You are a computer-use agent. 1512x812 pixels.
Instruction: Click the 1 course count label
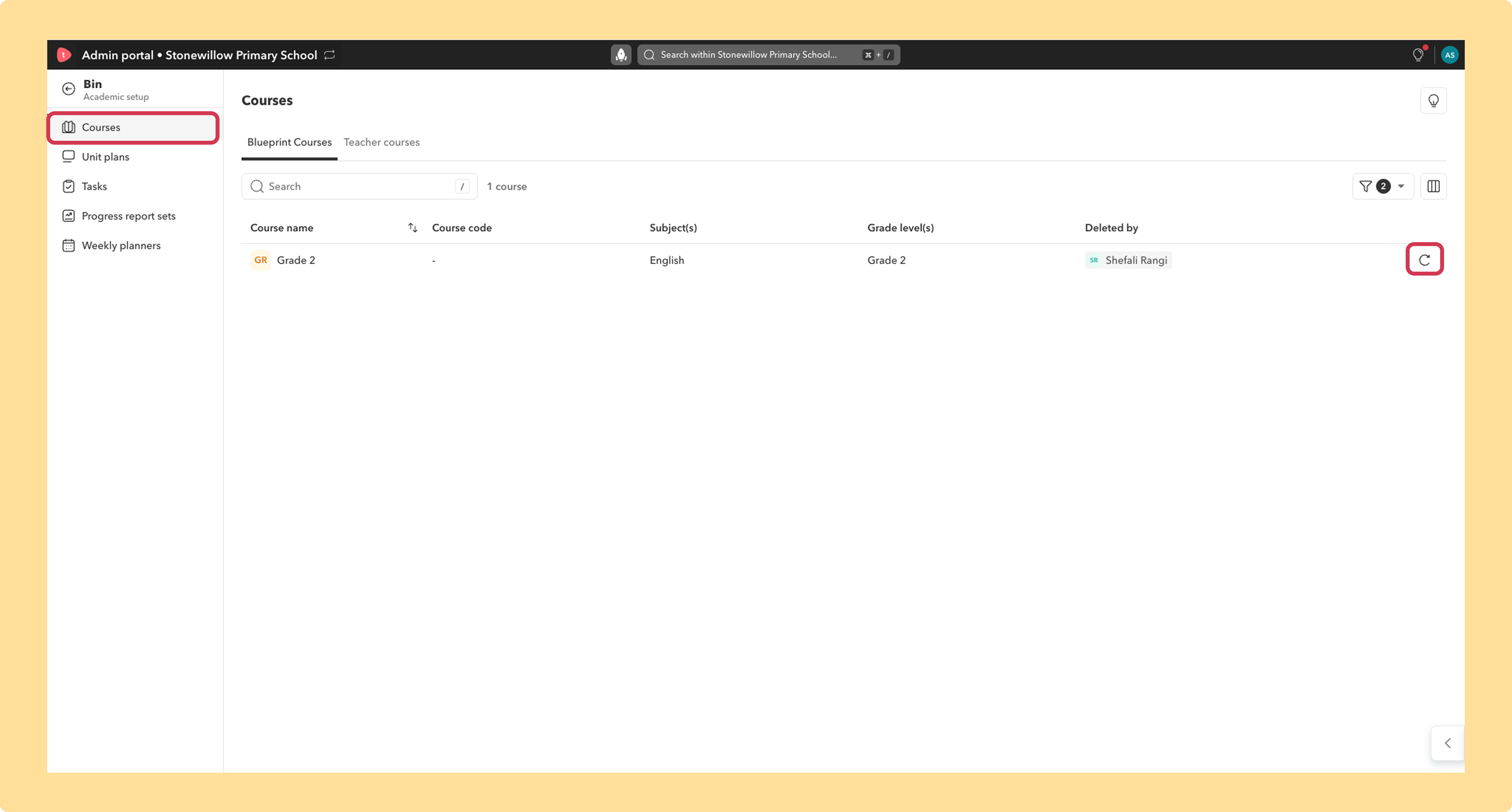[x=507, y=186]
